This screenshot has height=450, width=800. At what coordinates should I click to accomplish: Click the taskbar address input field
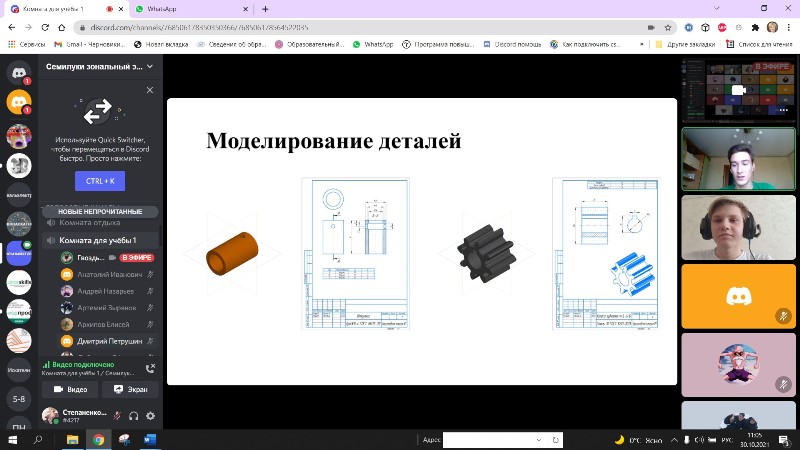click(497, 439)
